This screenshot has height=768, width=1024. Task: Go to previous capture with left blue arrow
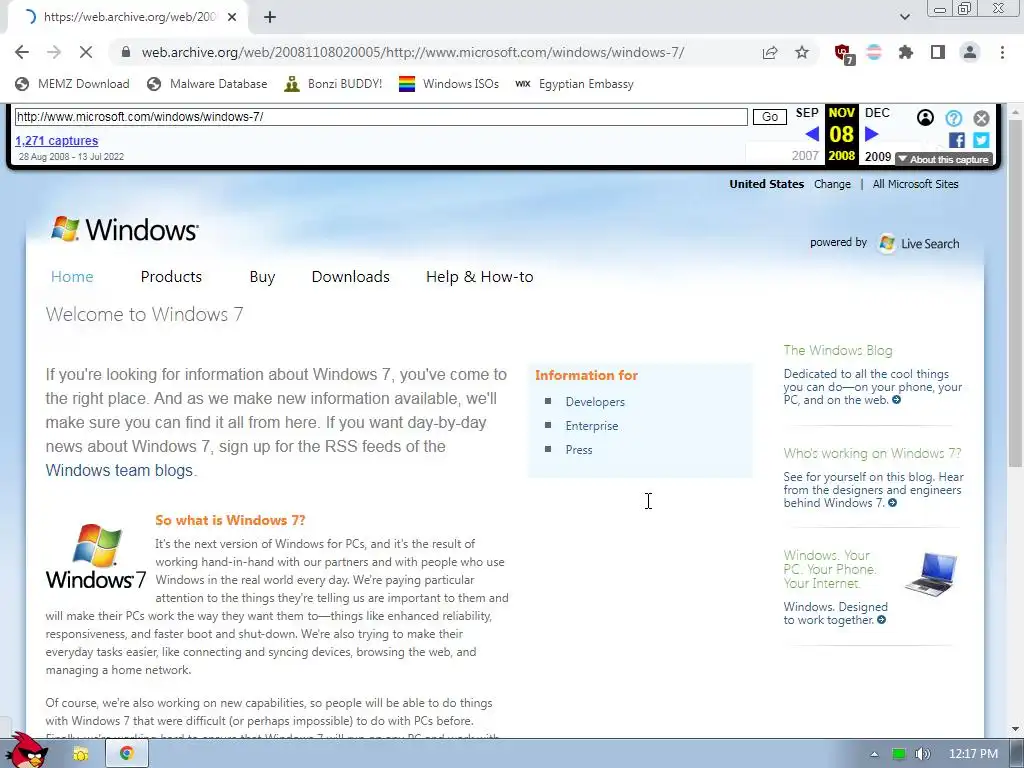click(812, 134)
